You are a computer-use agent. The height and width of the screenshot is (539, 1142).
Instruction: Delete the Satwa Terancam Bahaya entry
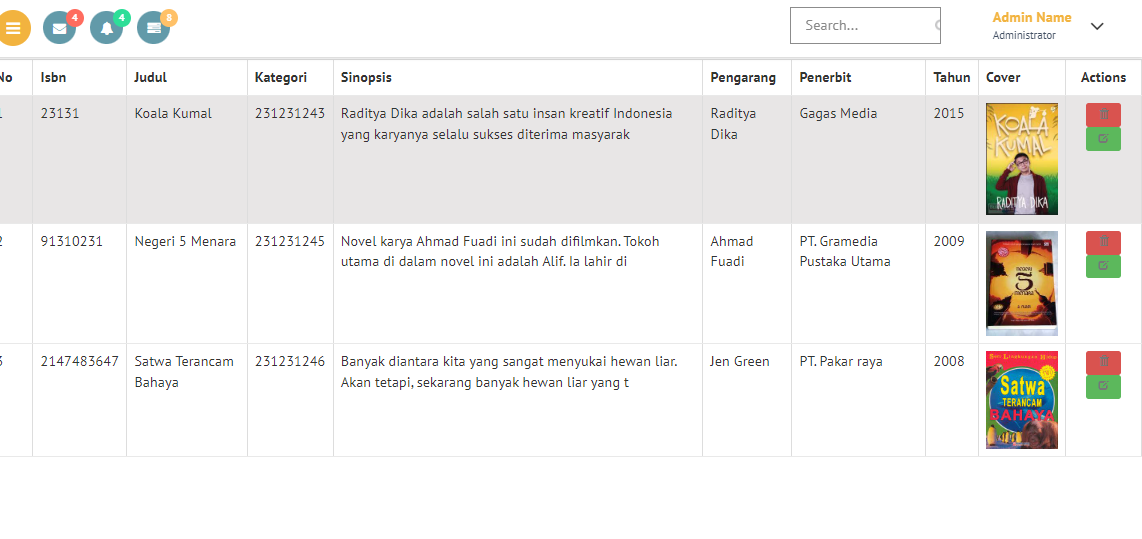1103,363
